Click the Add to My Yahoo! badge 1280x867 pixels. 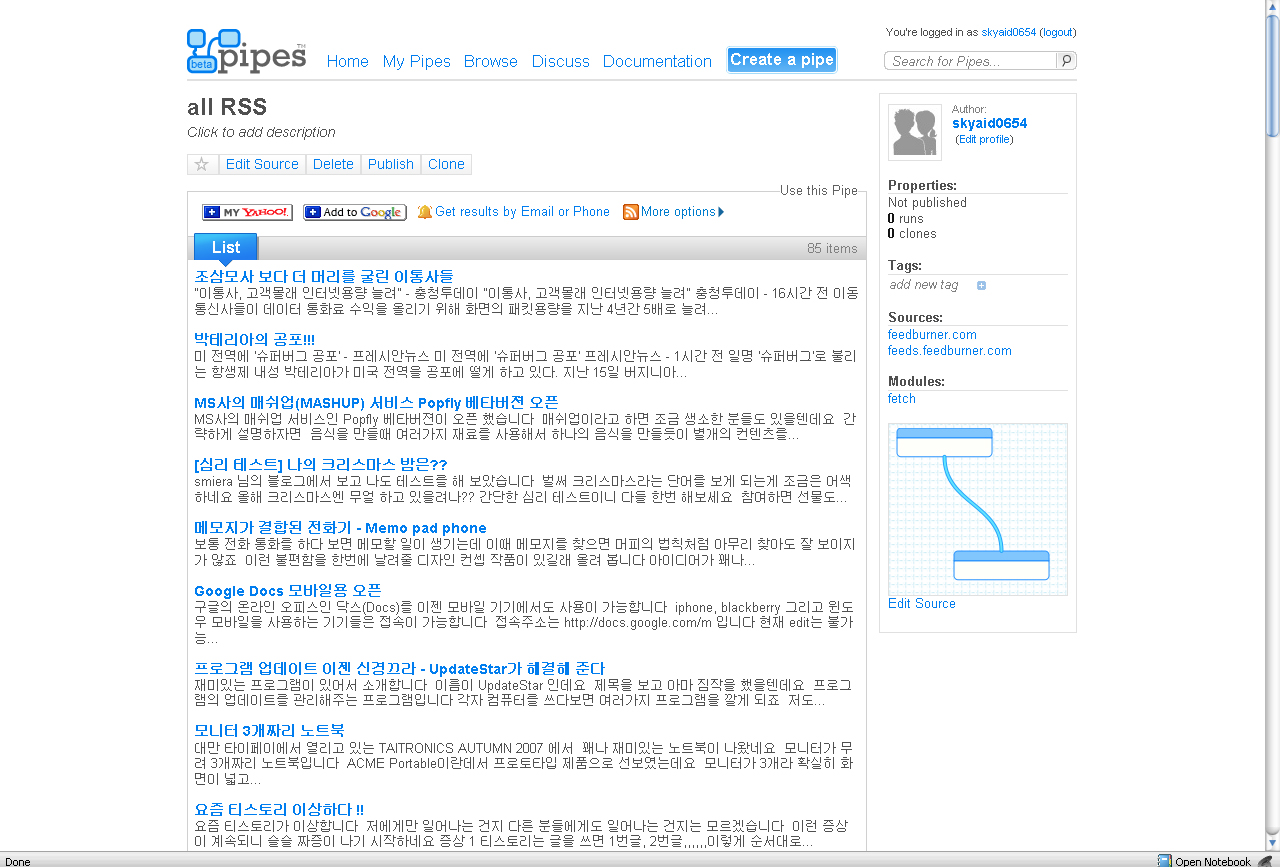247,212
